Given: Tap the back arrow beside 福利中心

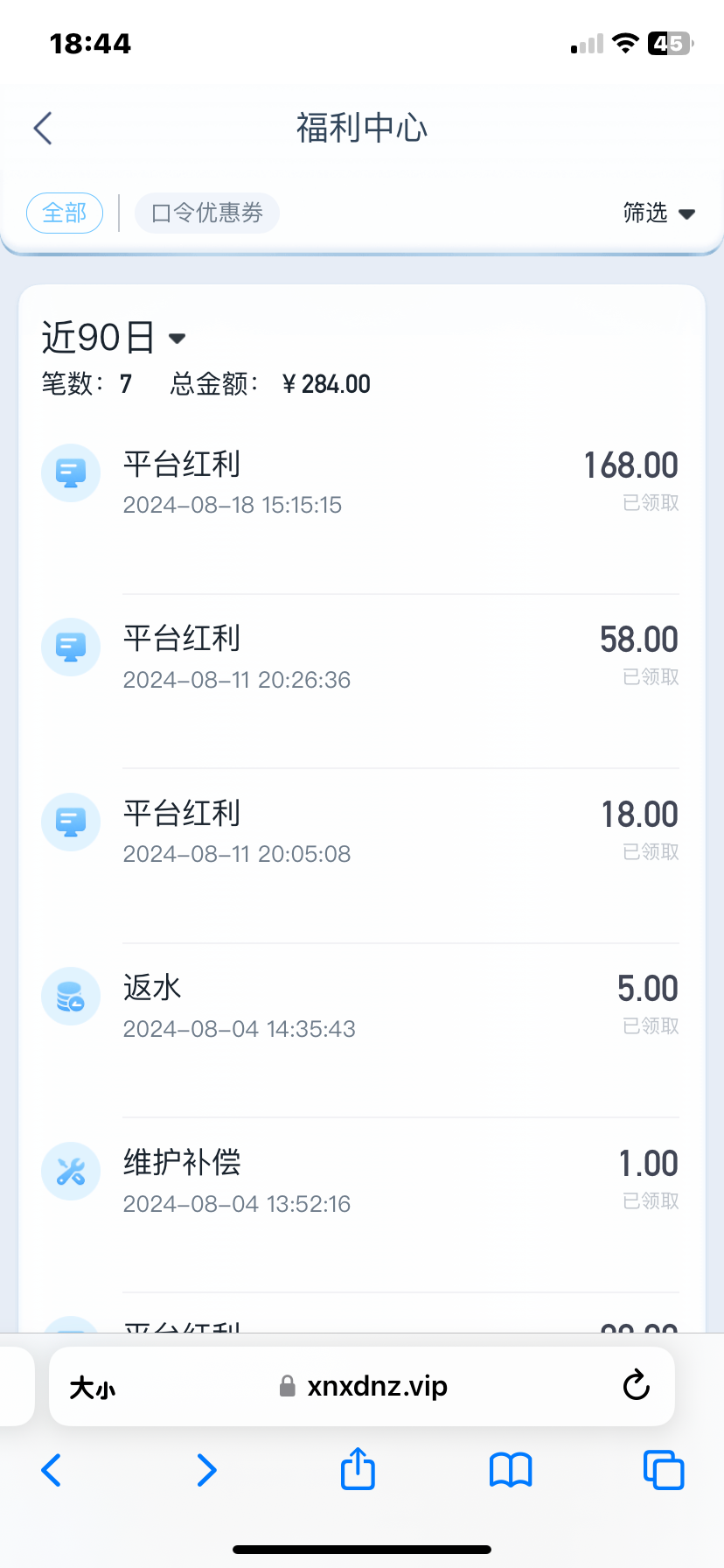Looking at the screenshot, I should [x=43, y=129].
